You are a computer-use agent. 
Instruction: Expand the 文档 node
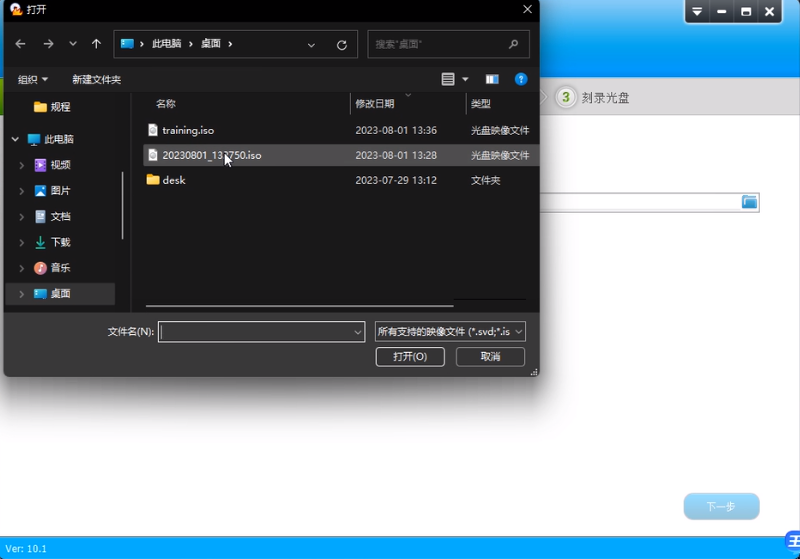[x=21, y=217]
